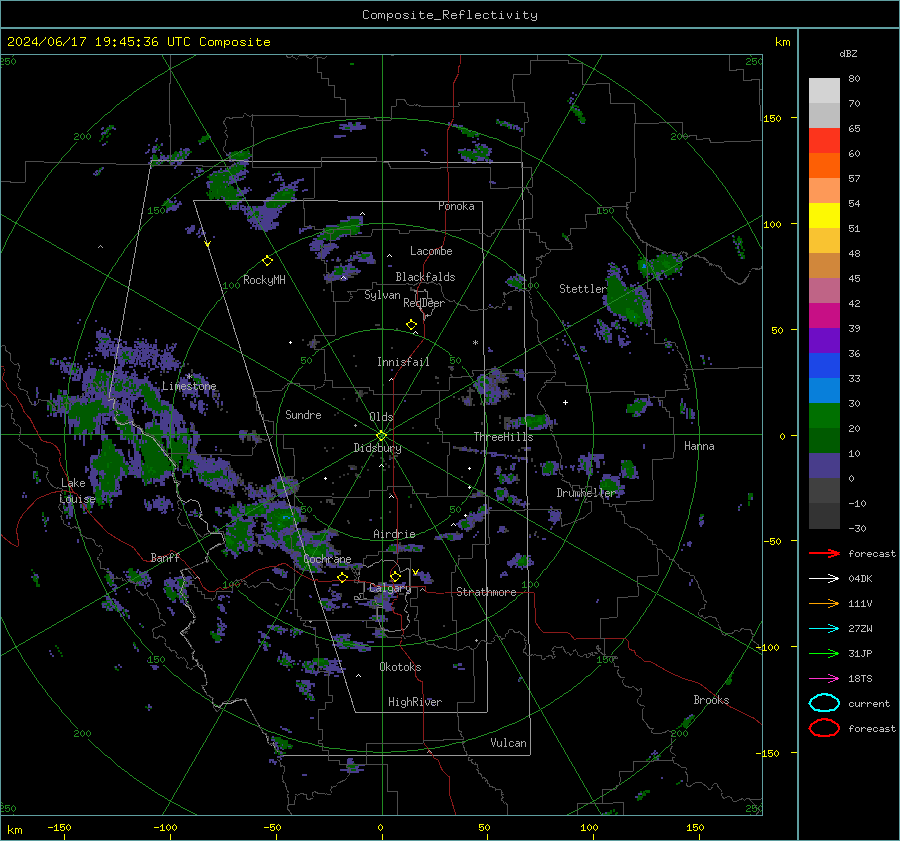This screenshot has width=900, height=841.
Task: Click the ThreeHills town label
Action: pyautogui.click(x=503, y=437)
